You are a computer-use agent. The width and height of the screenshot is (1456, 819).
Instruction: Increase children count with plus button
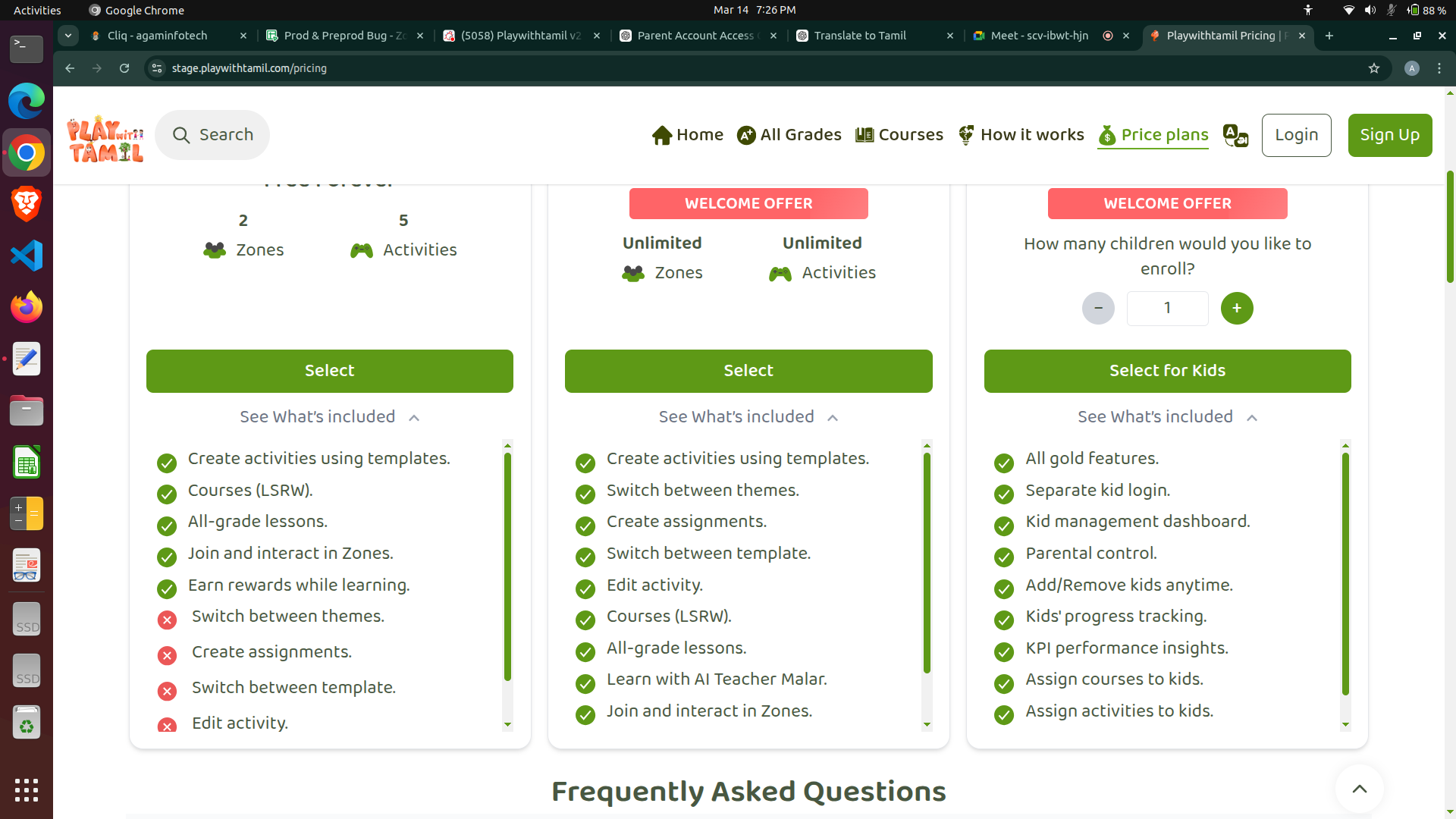click(x=1236, y=308)
